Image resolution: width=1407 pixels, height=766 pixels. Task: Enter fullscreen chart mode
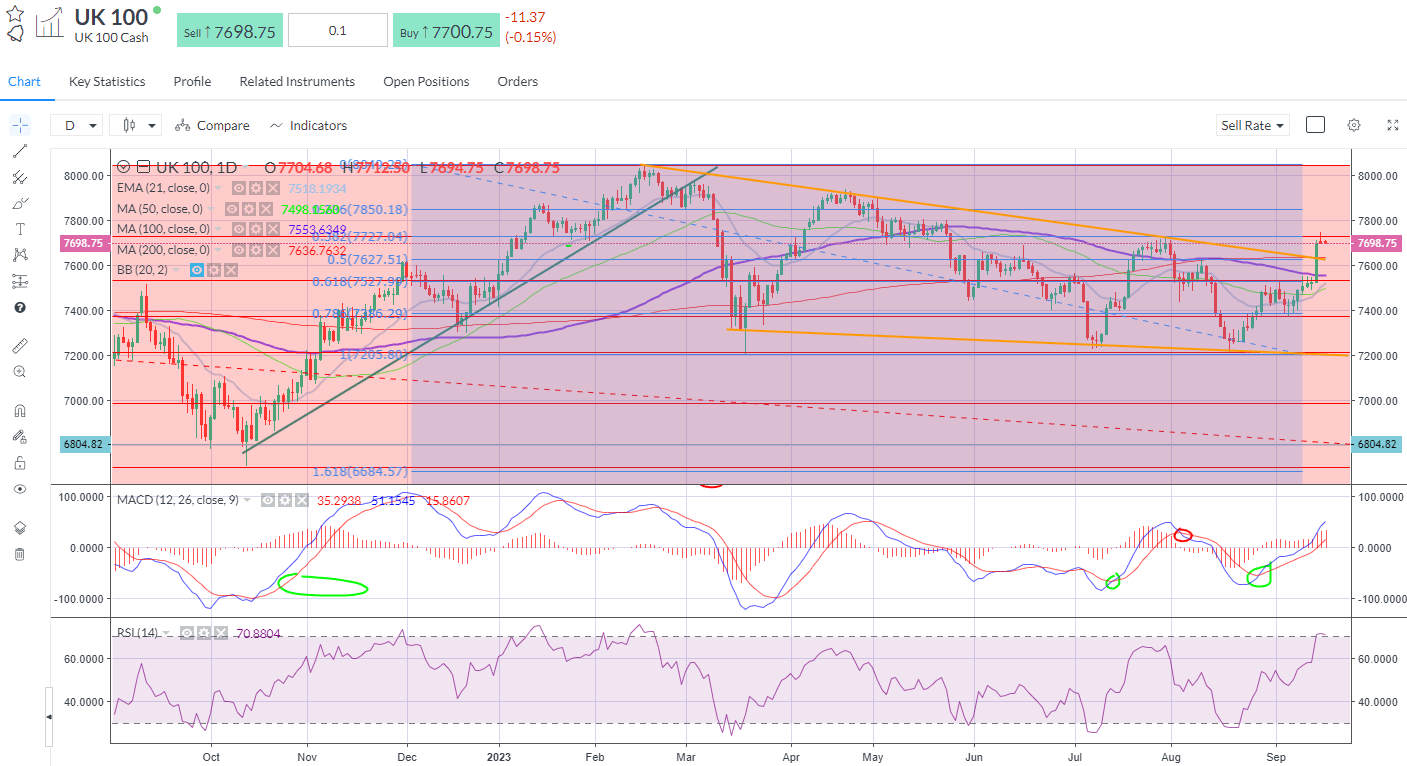[x=1393, y=125]
